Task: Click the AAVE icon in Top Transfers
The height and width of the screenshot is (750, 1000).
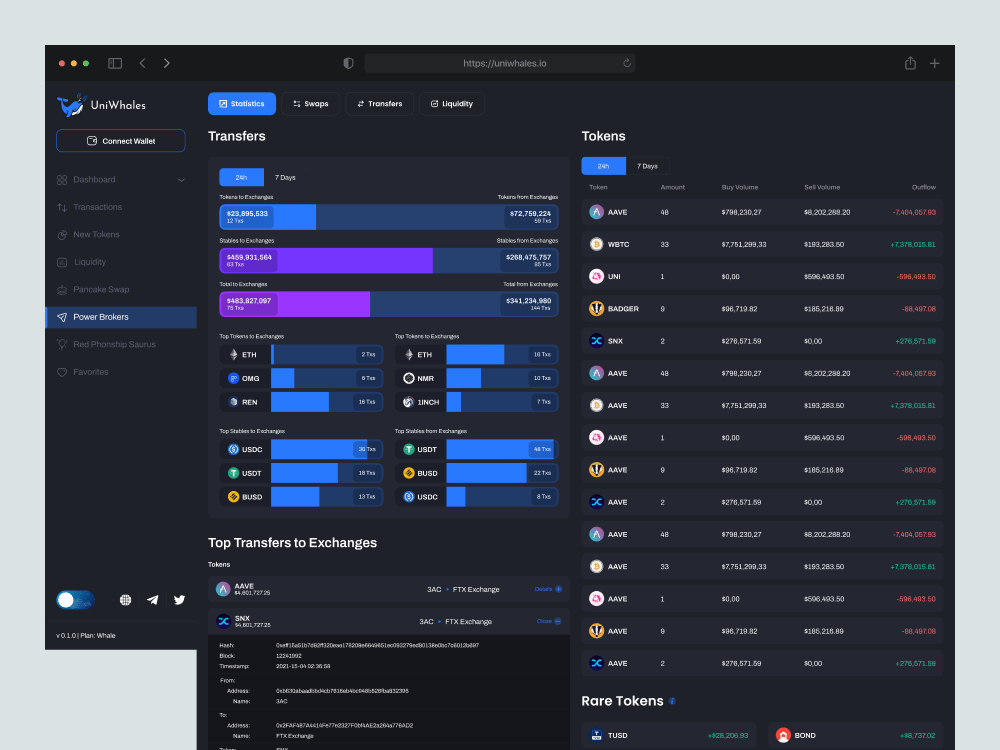Action: pyautogui.click(x=223, y=589)
